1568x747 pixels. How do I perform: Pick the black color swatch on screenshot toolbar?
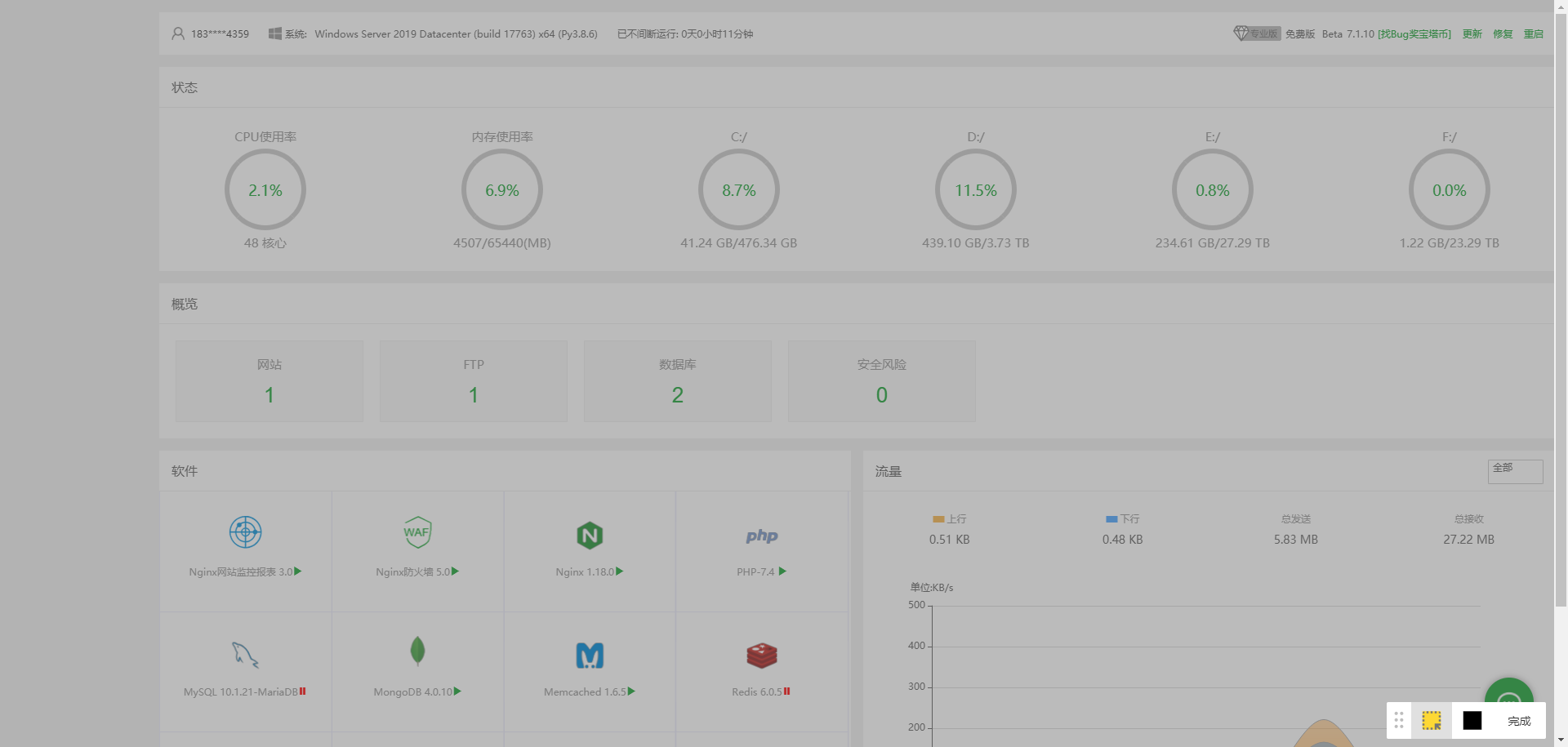[1472, 720]
